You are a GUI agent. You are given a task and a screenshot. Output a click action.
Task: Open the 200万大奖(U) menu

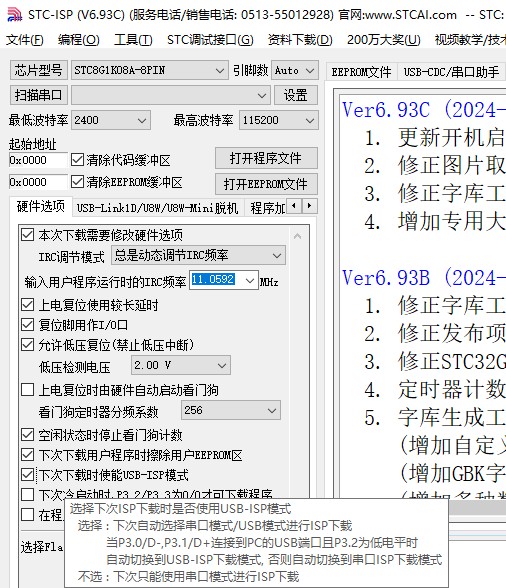tap(383, 39)
